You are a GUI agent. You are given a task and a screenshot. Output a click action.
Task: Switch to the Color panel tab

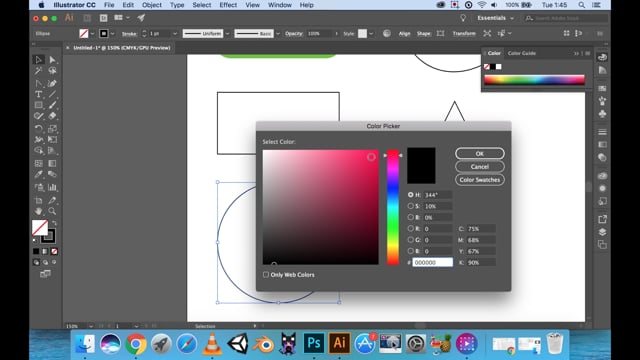(494, 53)
